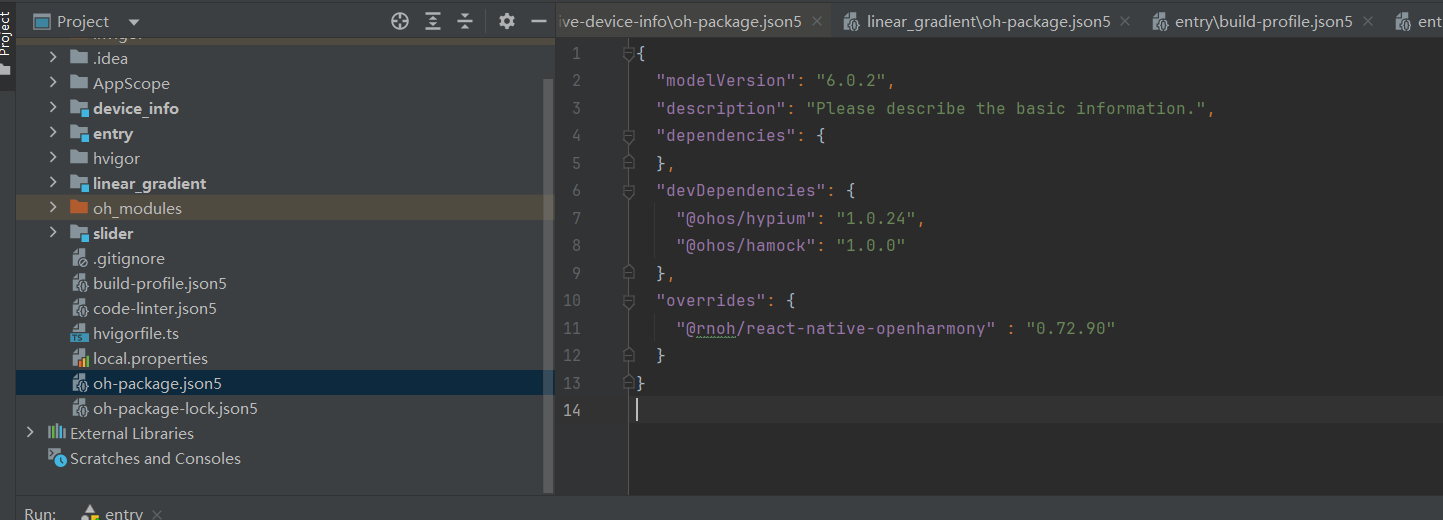The height and width of the screenshot is (520, 1443).
Task: Expand the linear_gradient module
Action: click(x=53, y=183)
